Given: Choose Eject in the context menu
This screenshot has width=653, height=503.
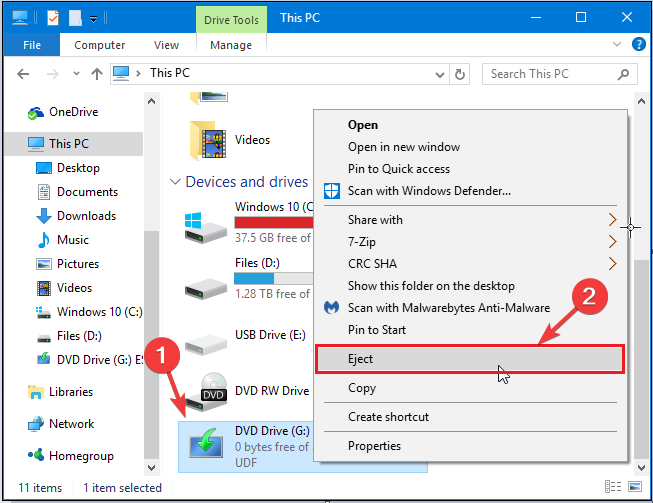Looking at the screenshot, I should click(x=470, y=359).
